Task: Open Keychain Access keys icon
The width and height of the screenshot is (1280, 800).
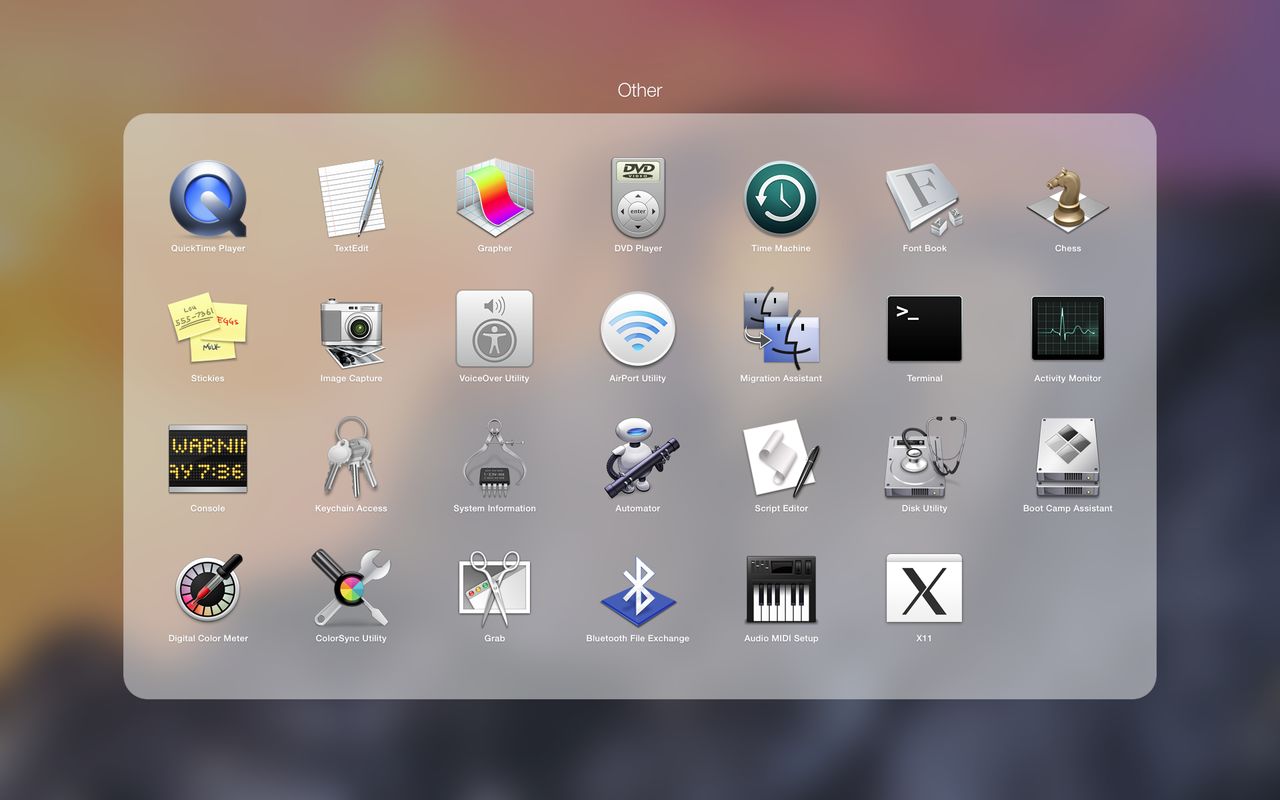Action: [x=351, y=458]
